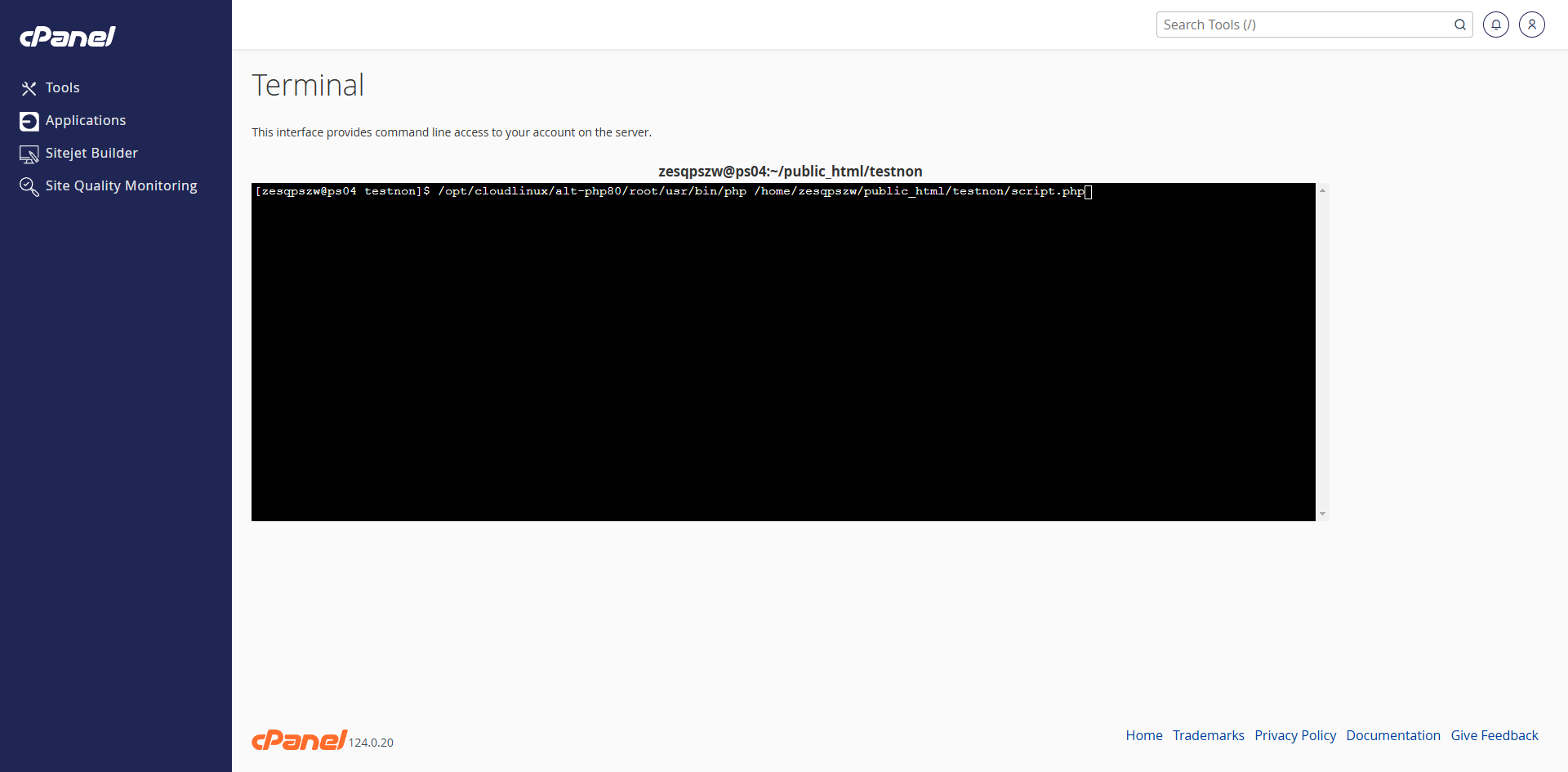Open the Tools icon in sidebar

pyautogui.click(x=29, y=88)
